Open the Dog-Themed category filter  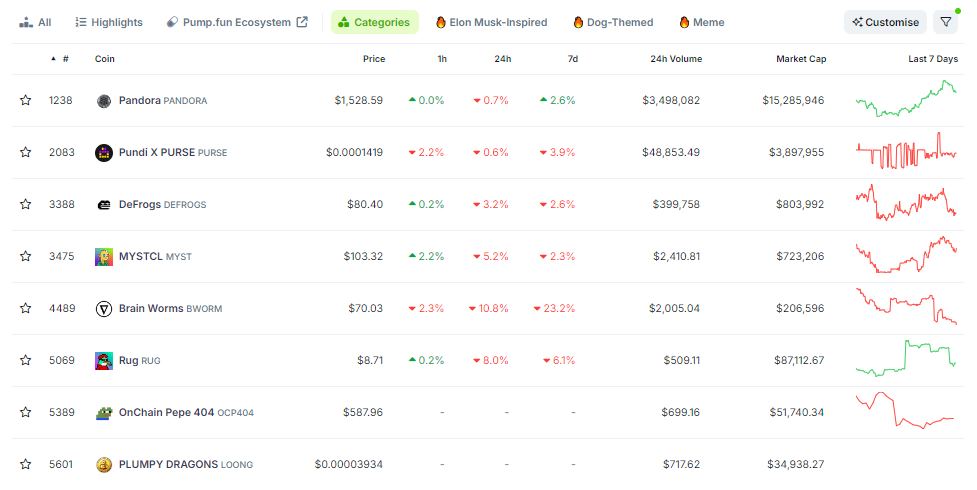coord(614,22)
